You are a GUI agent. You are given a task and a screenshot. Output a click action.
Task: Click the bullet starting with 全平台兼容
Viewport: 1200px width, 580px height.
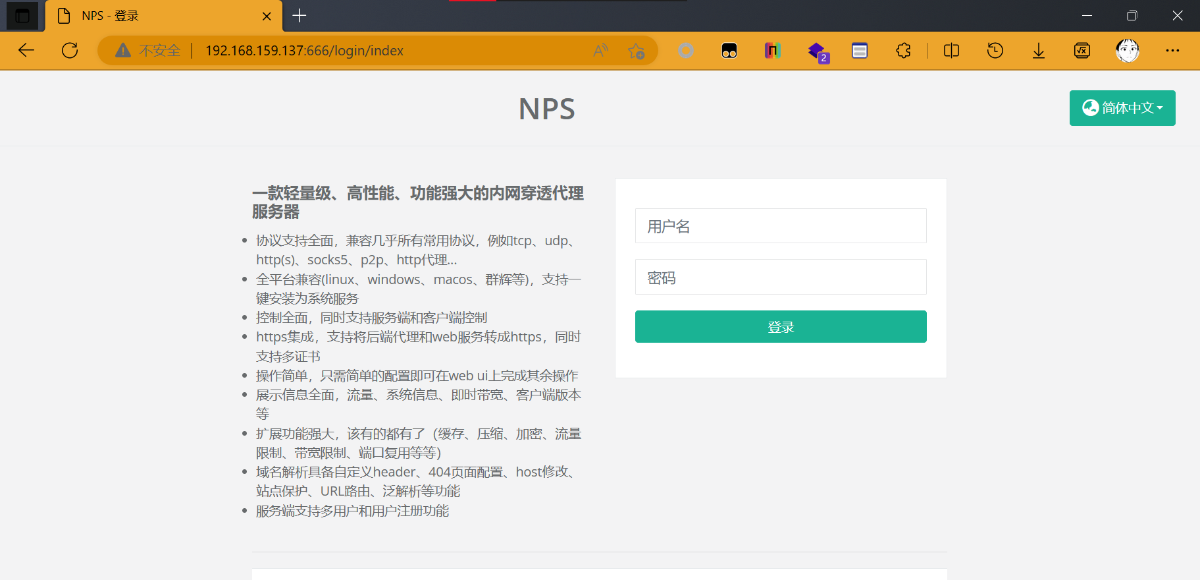(x=418, y=288)
